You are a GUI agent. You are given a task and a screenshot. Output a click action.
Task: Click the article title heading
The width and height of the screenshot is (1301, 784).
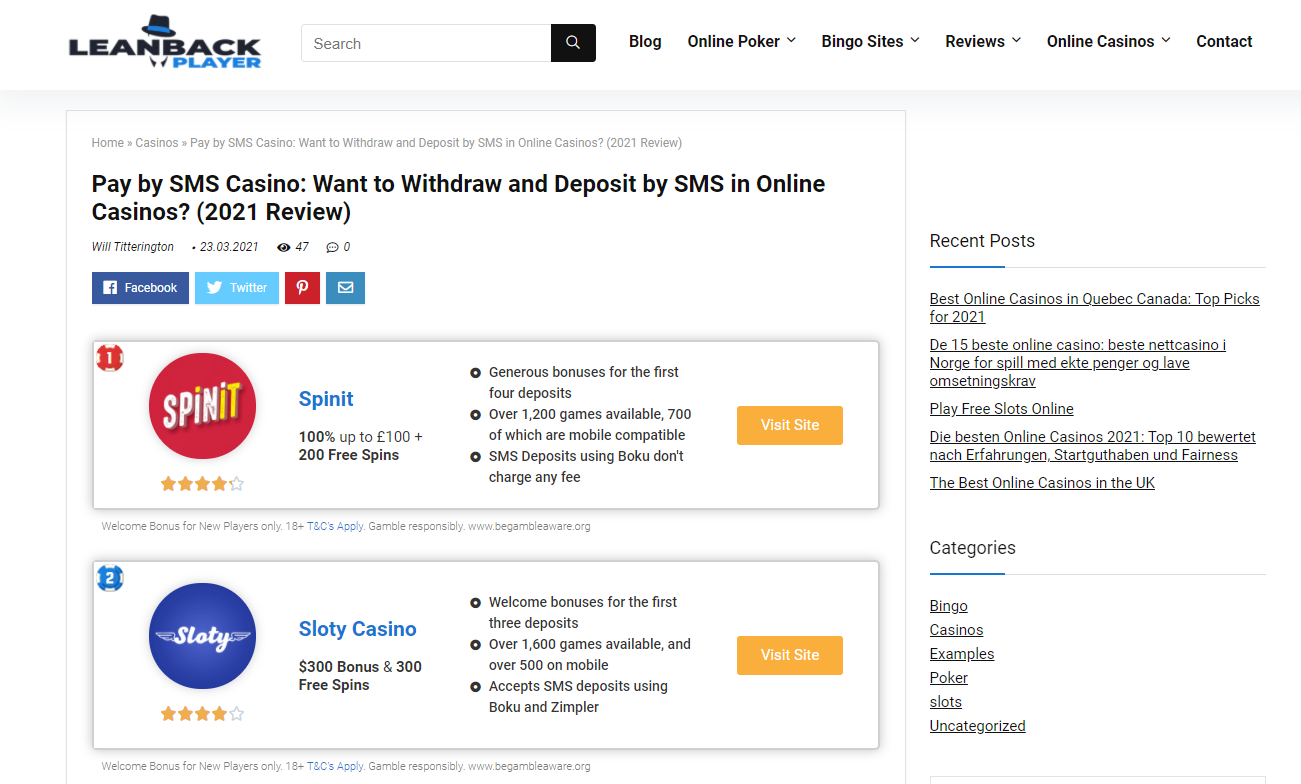click(x=458, y=198)
